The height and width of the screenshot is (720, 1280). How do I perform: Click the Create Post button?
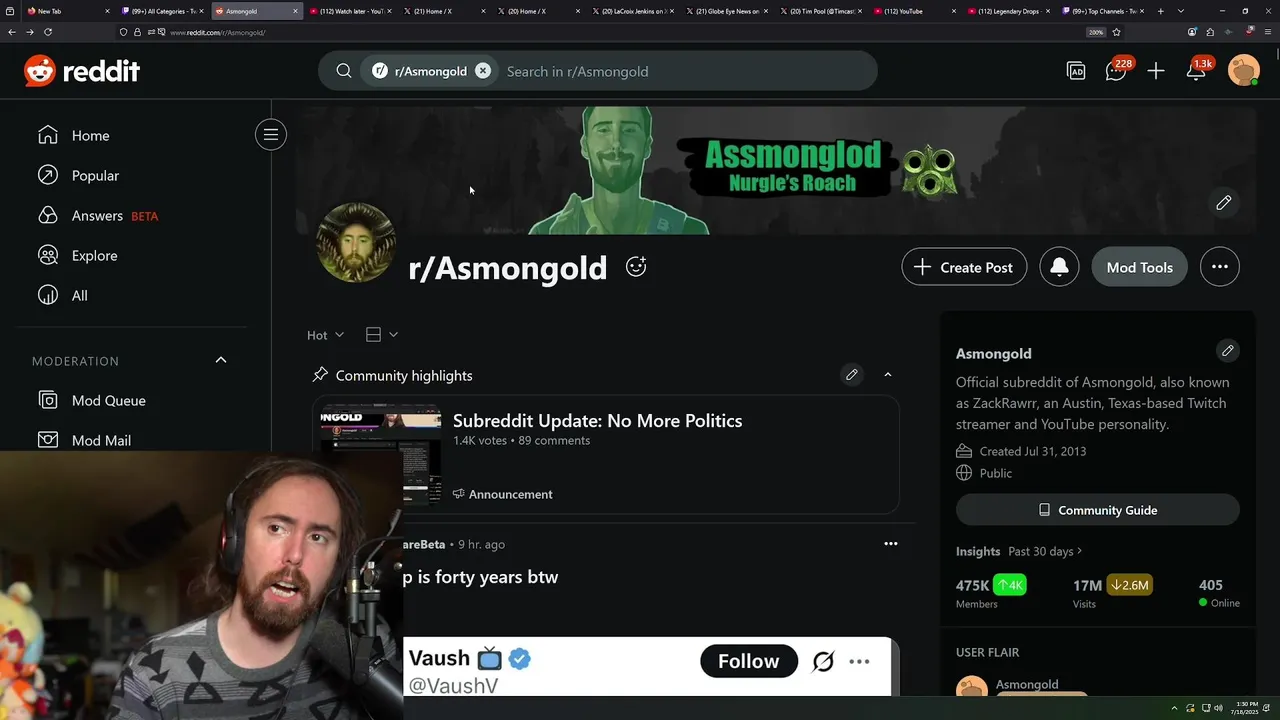[964, 267]
